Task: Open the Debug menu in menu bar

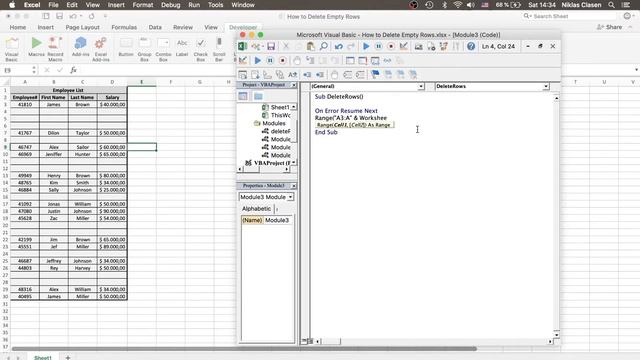Action: [171, 5]
